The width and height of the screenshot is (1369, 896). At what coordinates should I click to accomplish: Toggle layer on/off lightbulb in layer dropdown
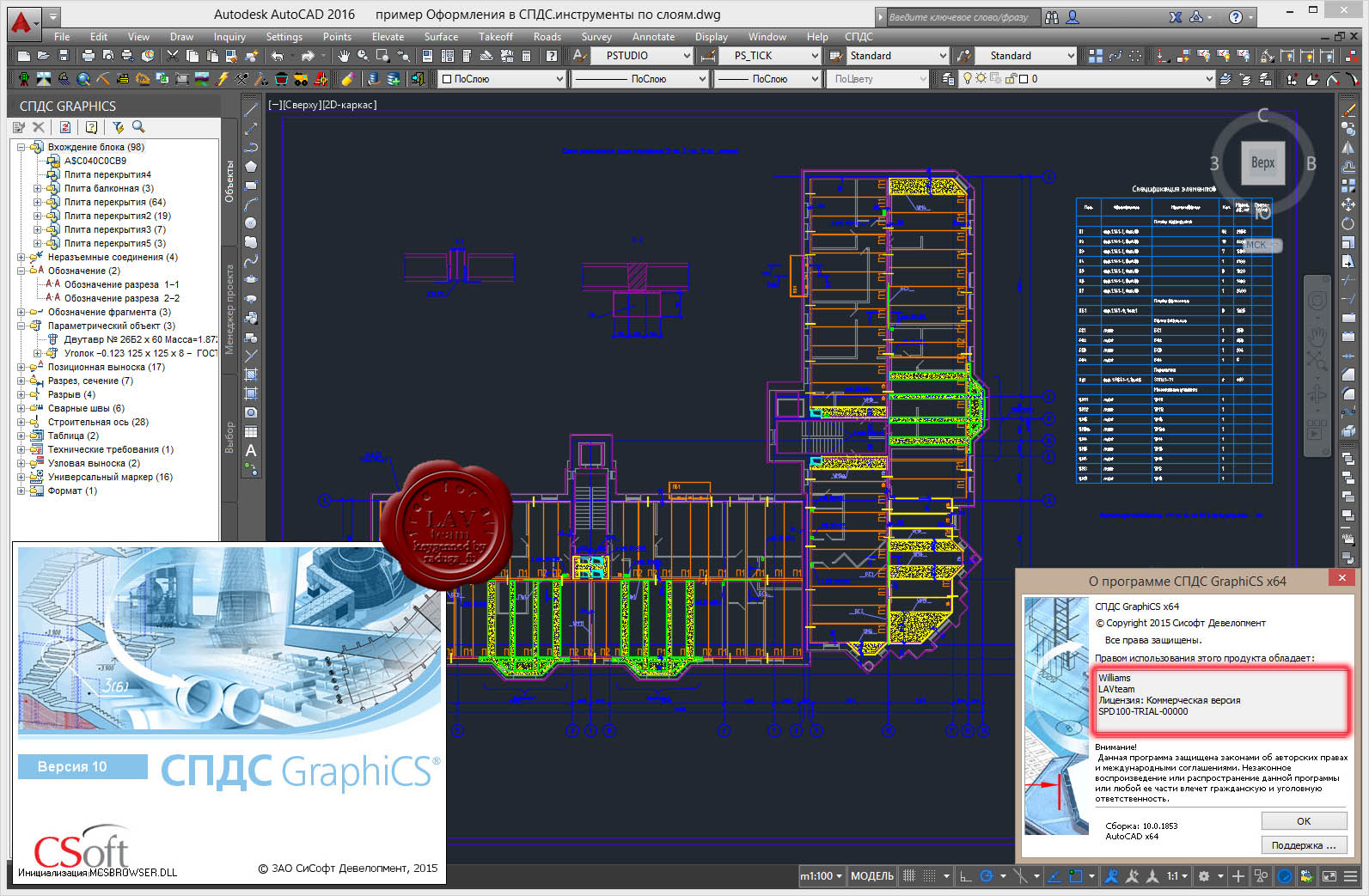pyautogui.click(x=968, y=79)
